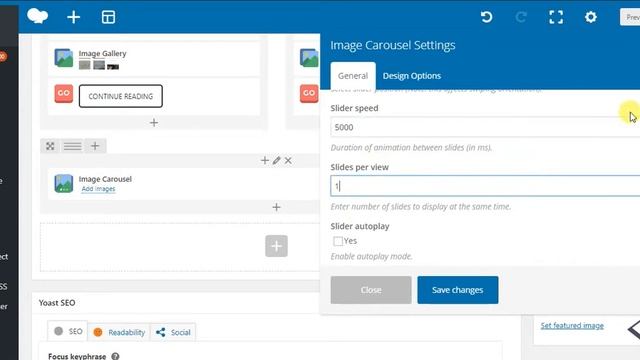640x360 pixels.
Task: Add column to row plus icon
Action: pos(95,146)
